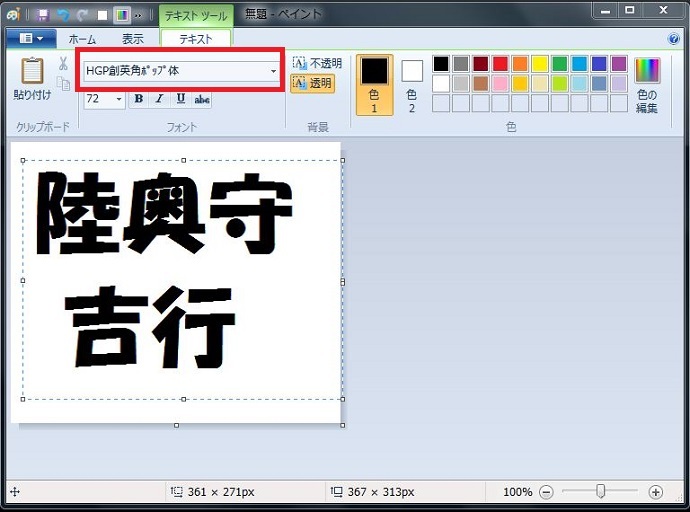This screenshot has height=512, width=690.
Task: Pick the yellow color swatch
Action: click(540, 64)
